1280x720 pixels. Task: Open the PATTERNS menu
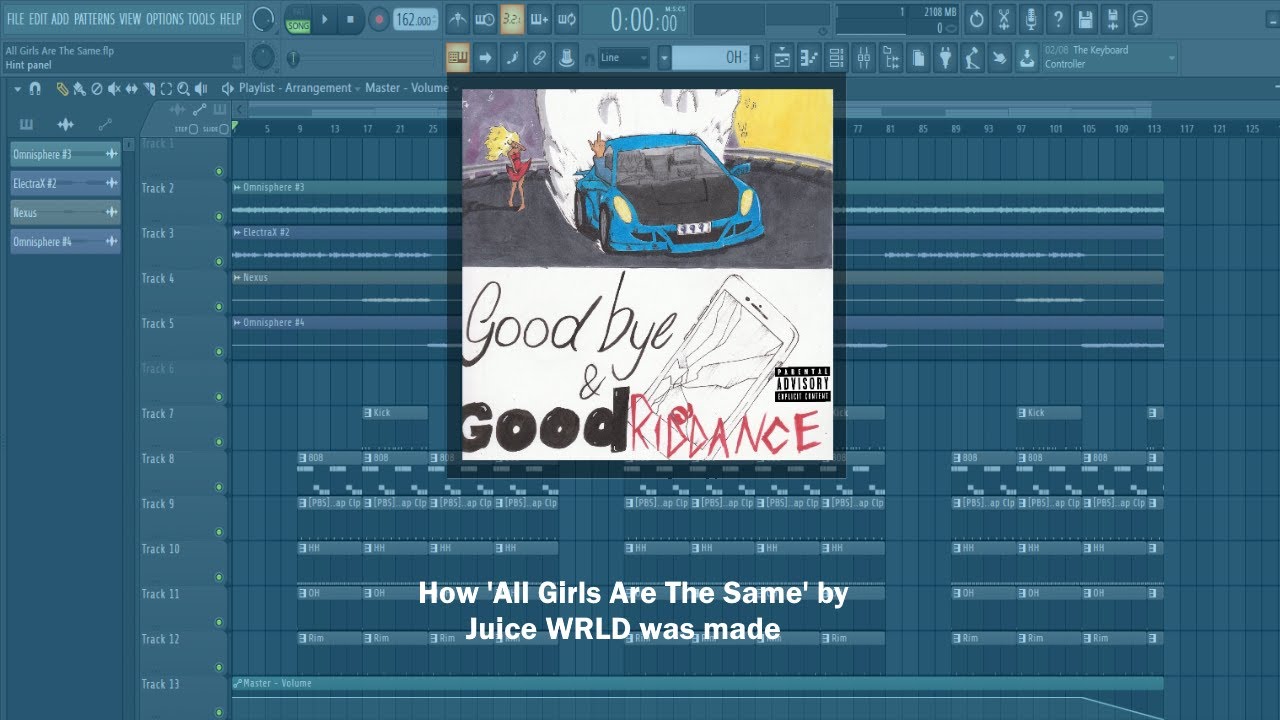click(x=94, y=19)
